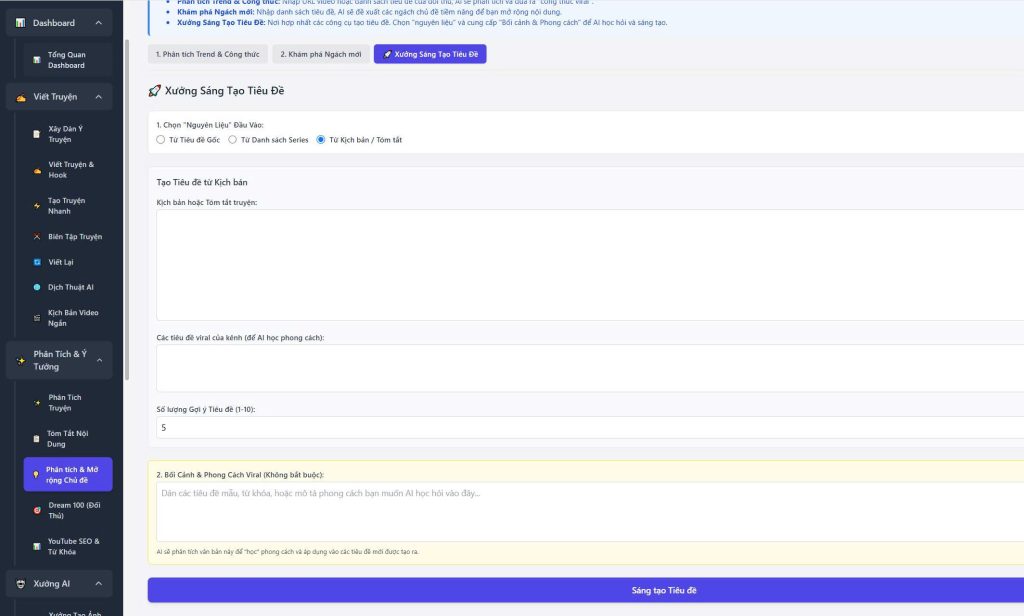Collapse the Viết Truyện section chevron
Image resolution: width=1024 pixels, height=616 pixels.
tap(98, 97)
